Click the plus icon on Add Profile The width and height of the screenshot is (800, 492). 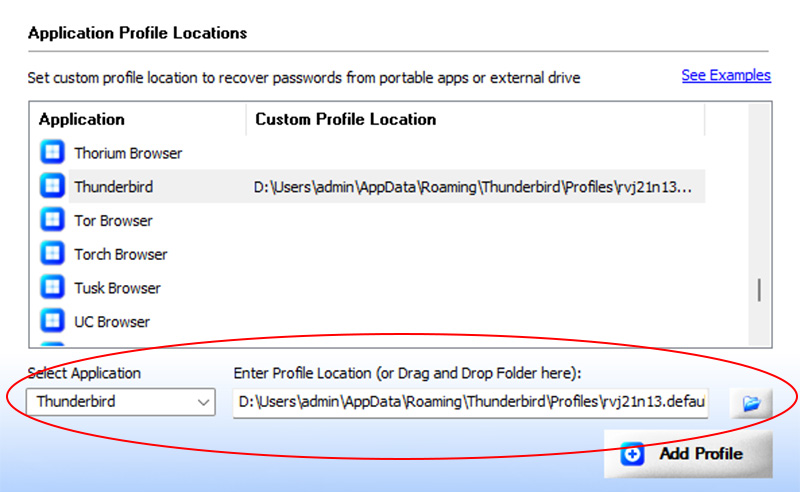[x=632, y=454]
